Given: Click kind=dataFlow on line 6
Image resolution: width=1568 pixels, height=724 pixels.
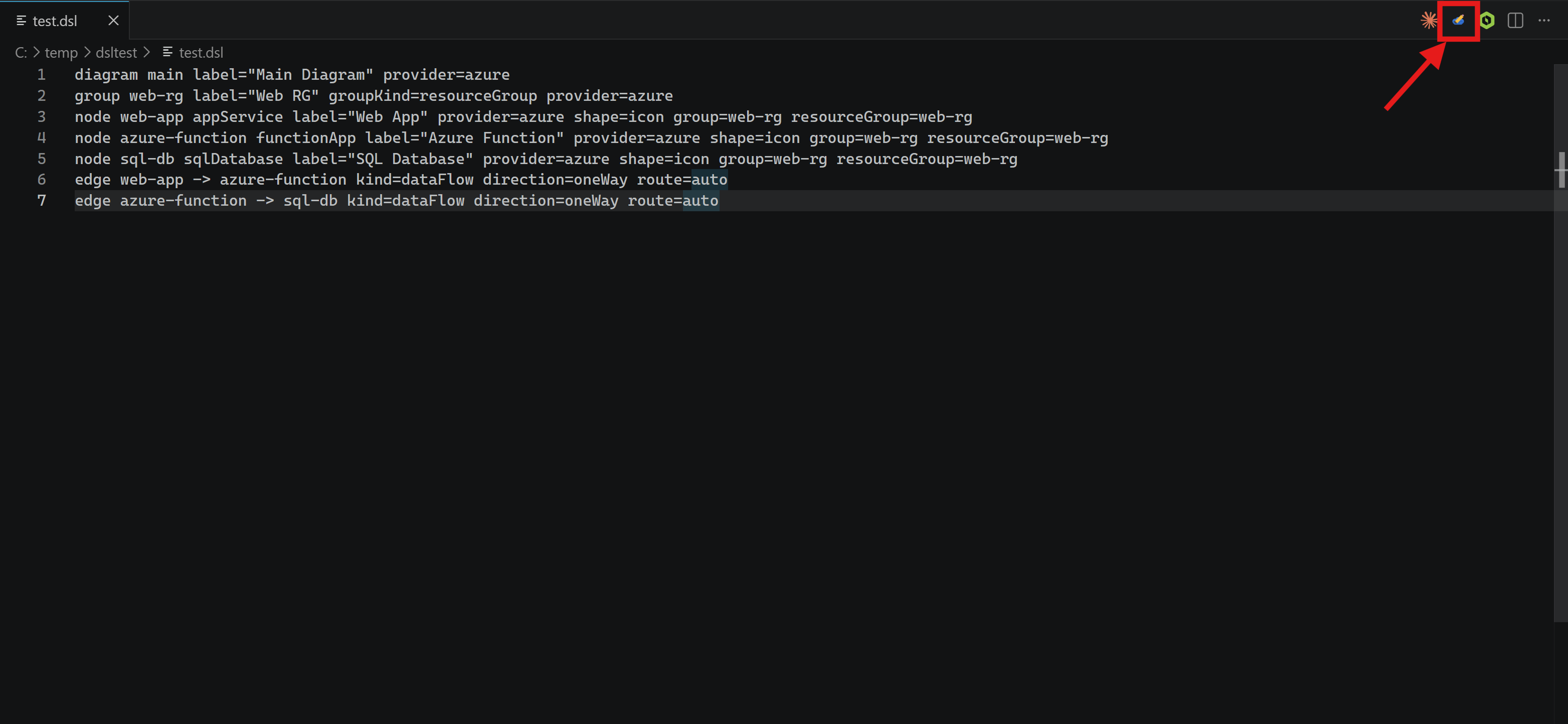Looking at the screenshot, I should point(415,180).
